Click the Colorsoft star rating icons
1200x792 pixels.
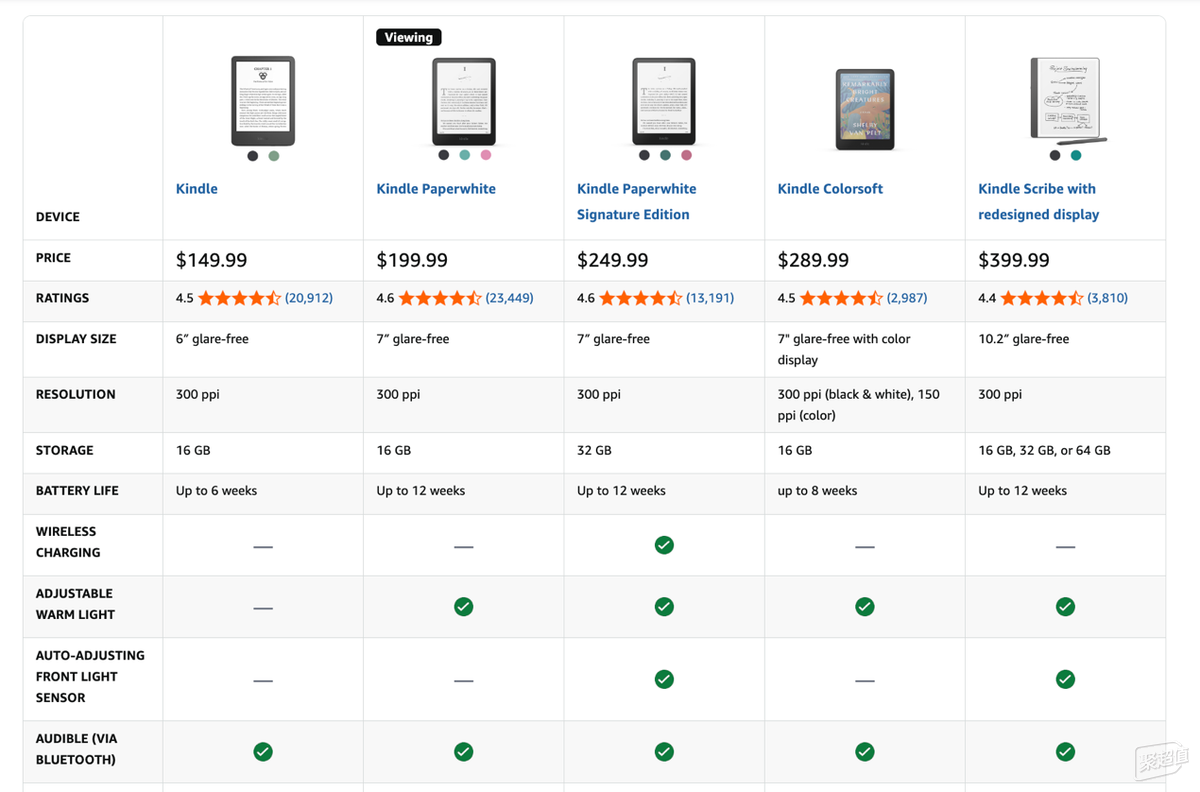pyautogui.click(x=841, y=298)
